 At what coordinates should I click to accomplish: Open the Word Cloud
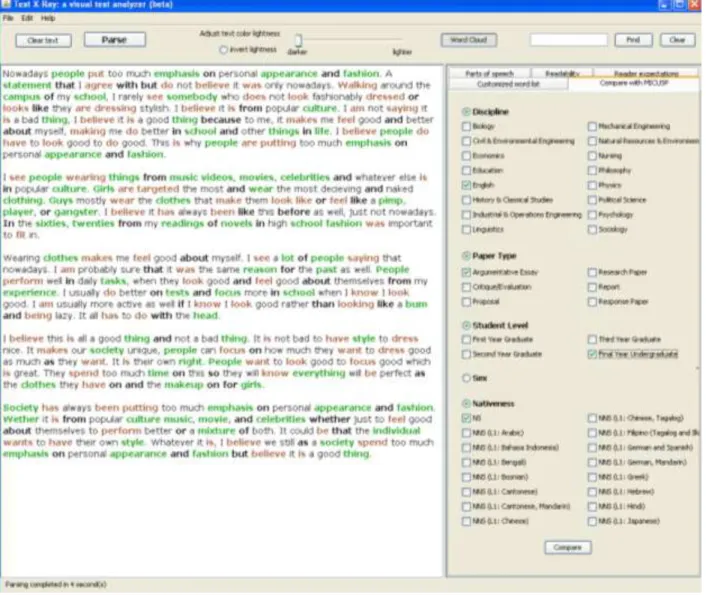469,40
